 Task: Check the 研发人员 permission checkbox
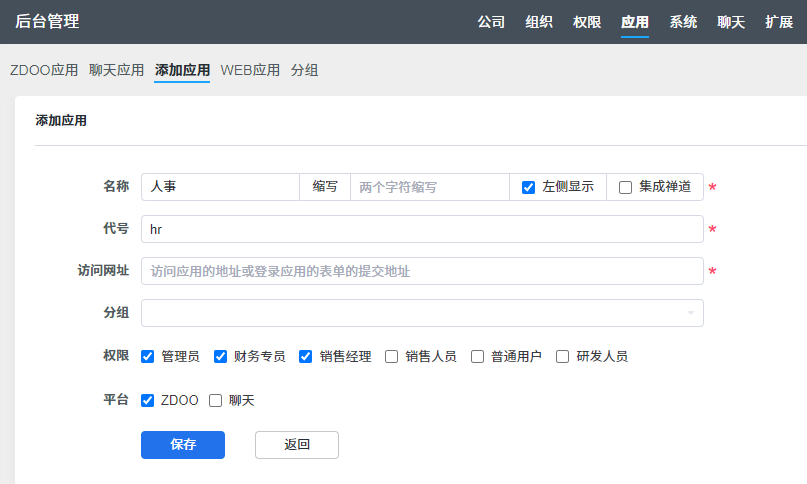point(563,356)
